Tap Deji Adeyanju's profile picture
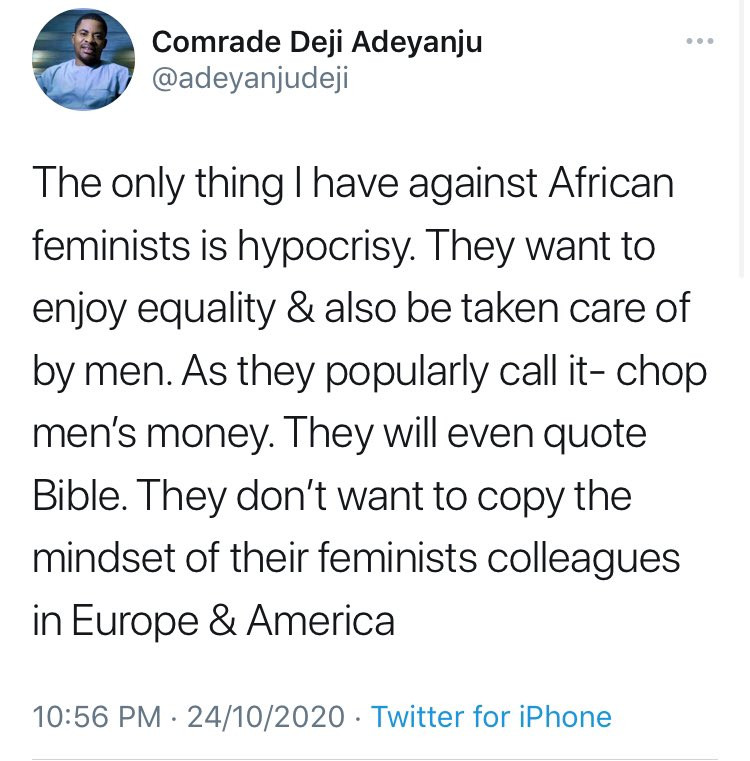This screenshot has height=761, width=750. click(x=84, y=60)
